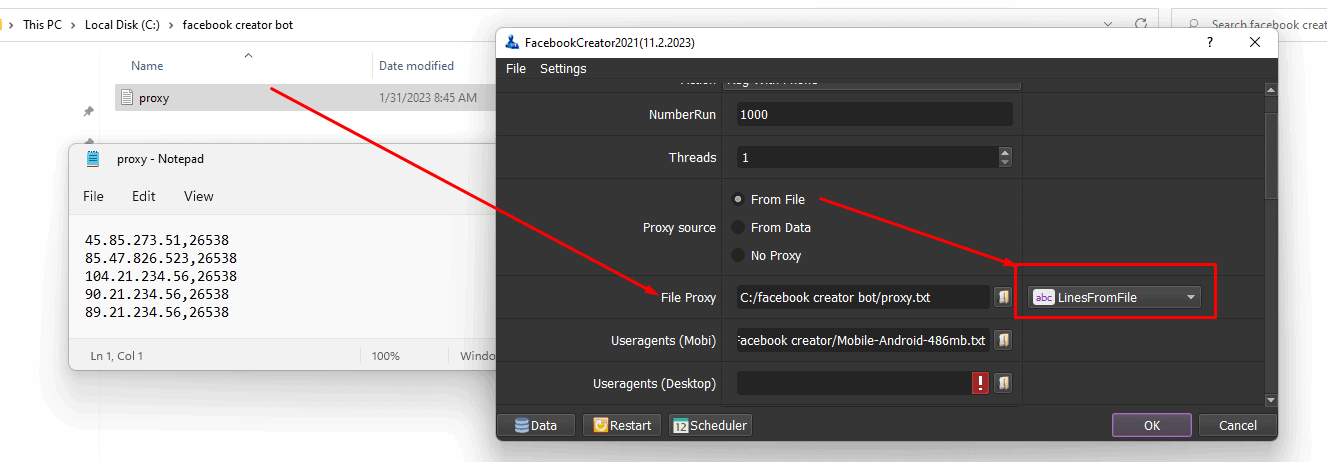1327x462 pixels.
Task: Click FacebookCreator2021 app icon in title bar
Action: click(512, 43)
